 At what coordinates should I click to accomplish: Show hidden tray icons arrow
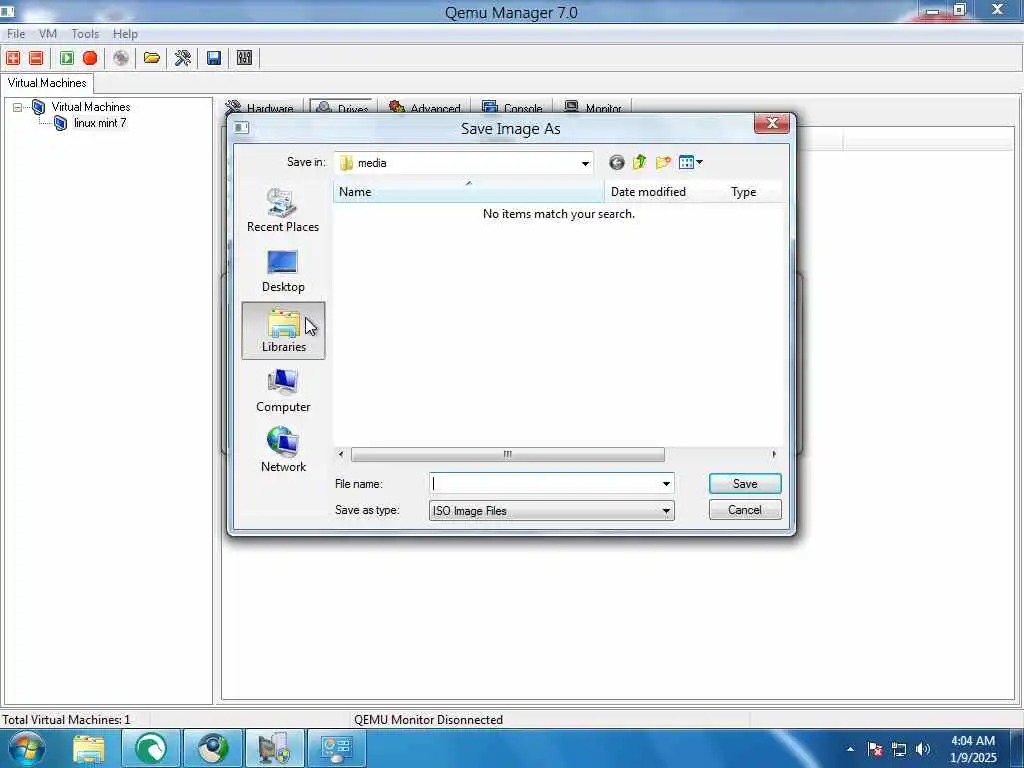(850, 749)
